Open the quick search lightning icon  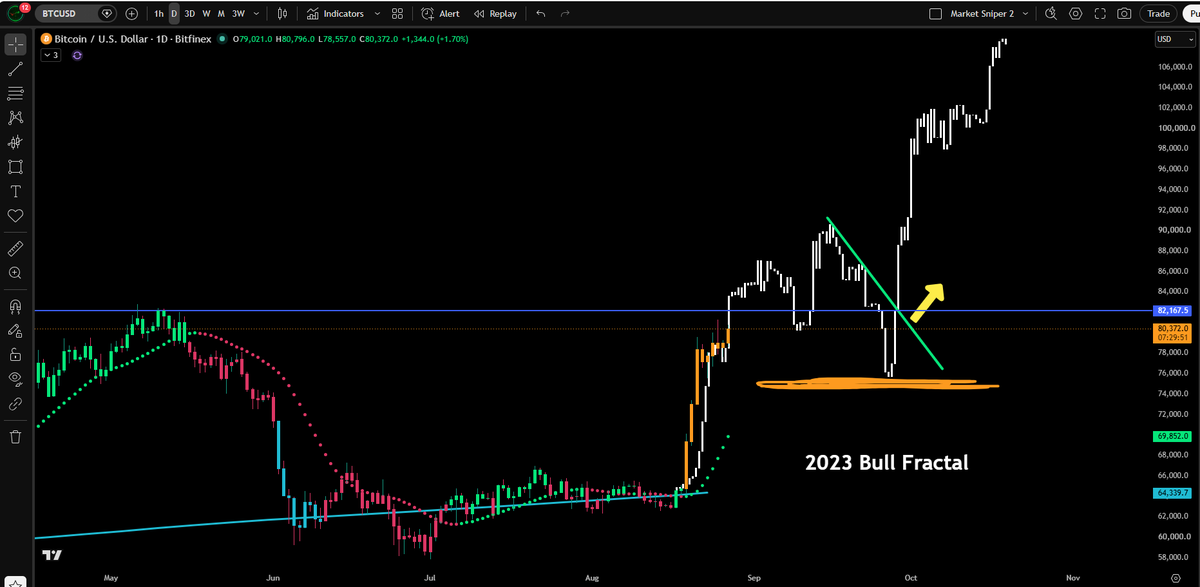coord(1052,14)
